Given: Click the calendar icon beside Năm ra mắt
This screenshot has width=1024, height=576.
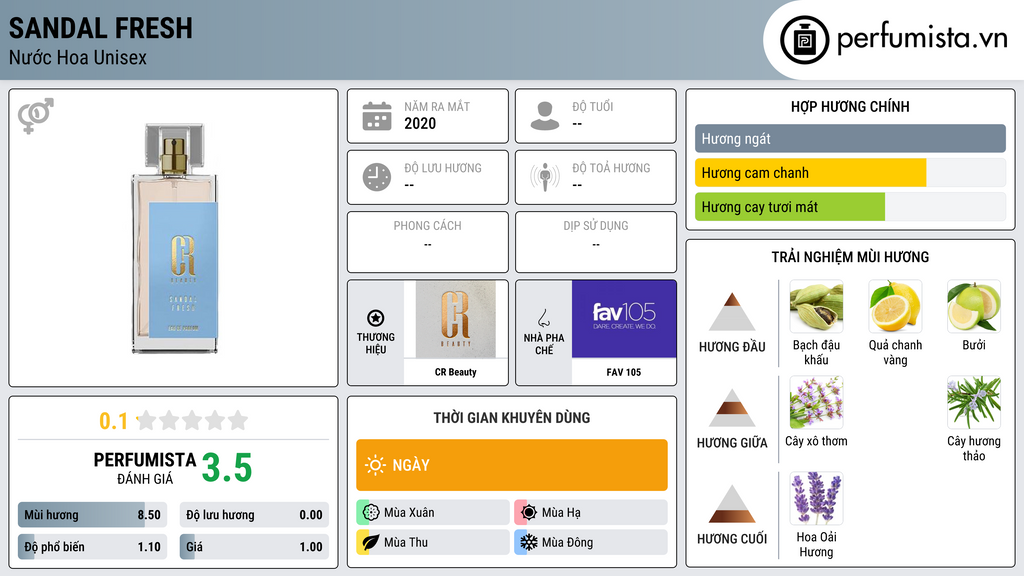Looking at the screenshot, I should [x=377, y=116].
